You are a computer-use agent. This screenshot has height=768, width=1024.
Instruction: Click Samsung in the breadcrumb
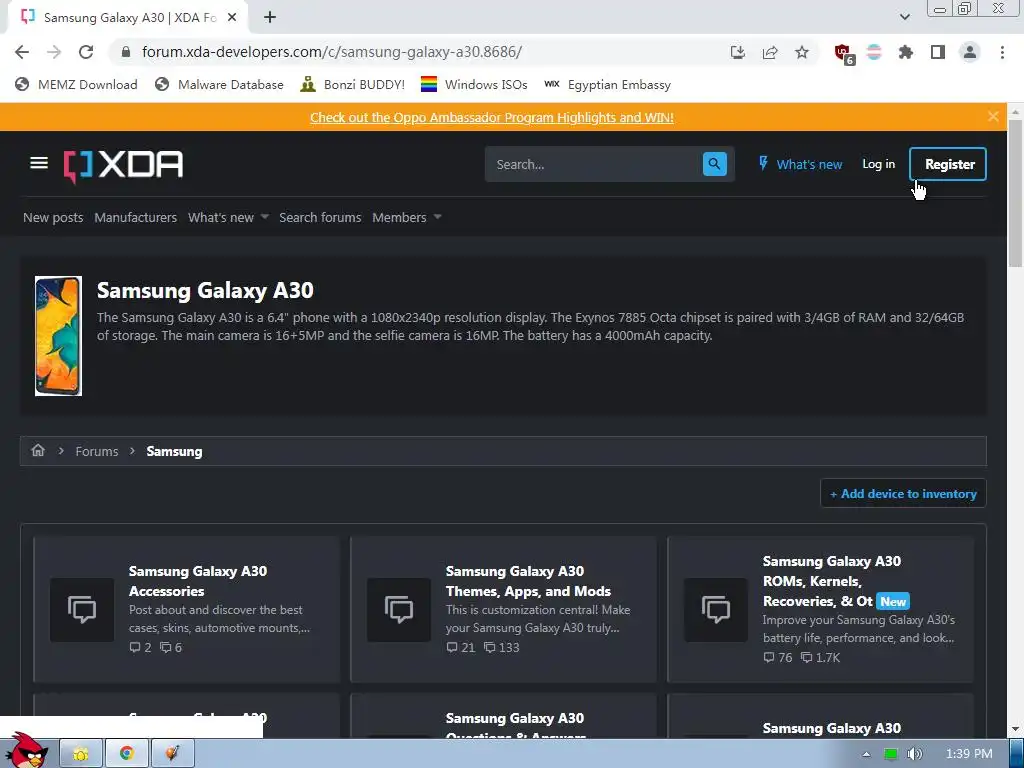174,451
